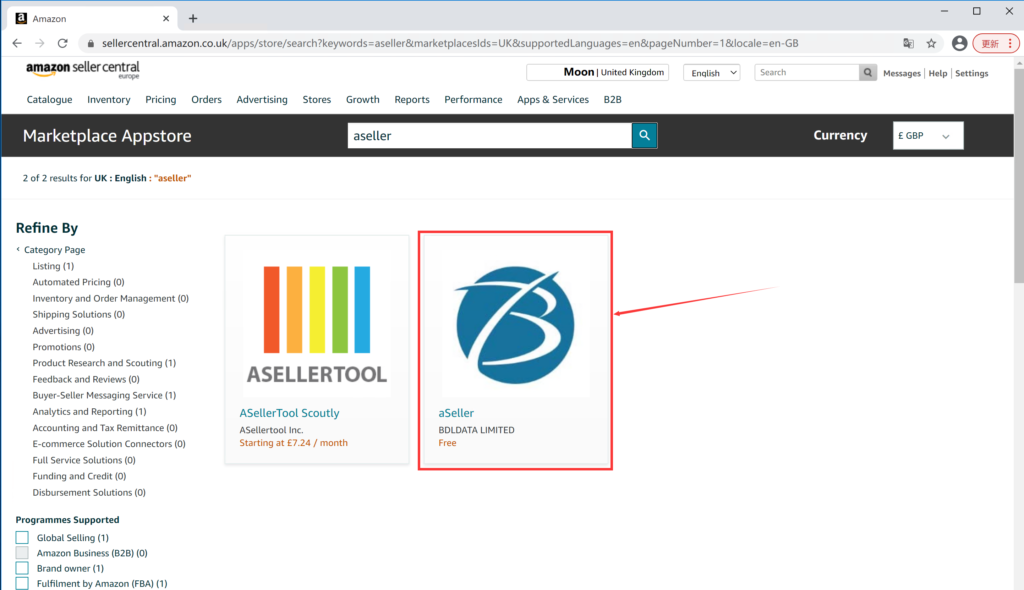Open the ASellerTool Scoutly app logo
The width and height of the screenshot is (1024, 590).
pyautogui.click(x=317, y=324)
